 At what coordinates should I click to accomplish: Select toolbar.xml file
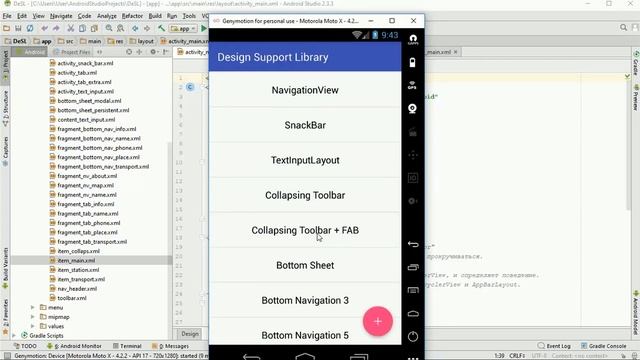(x=72, y=298)
